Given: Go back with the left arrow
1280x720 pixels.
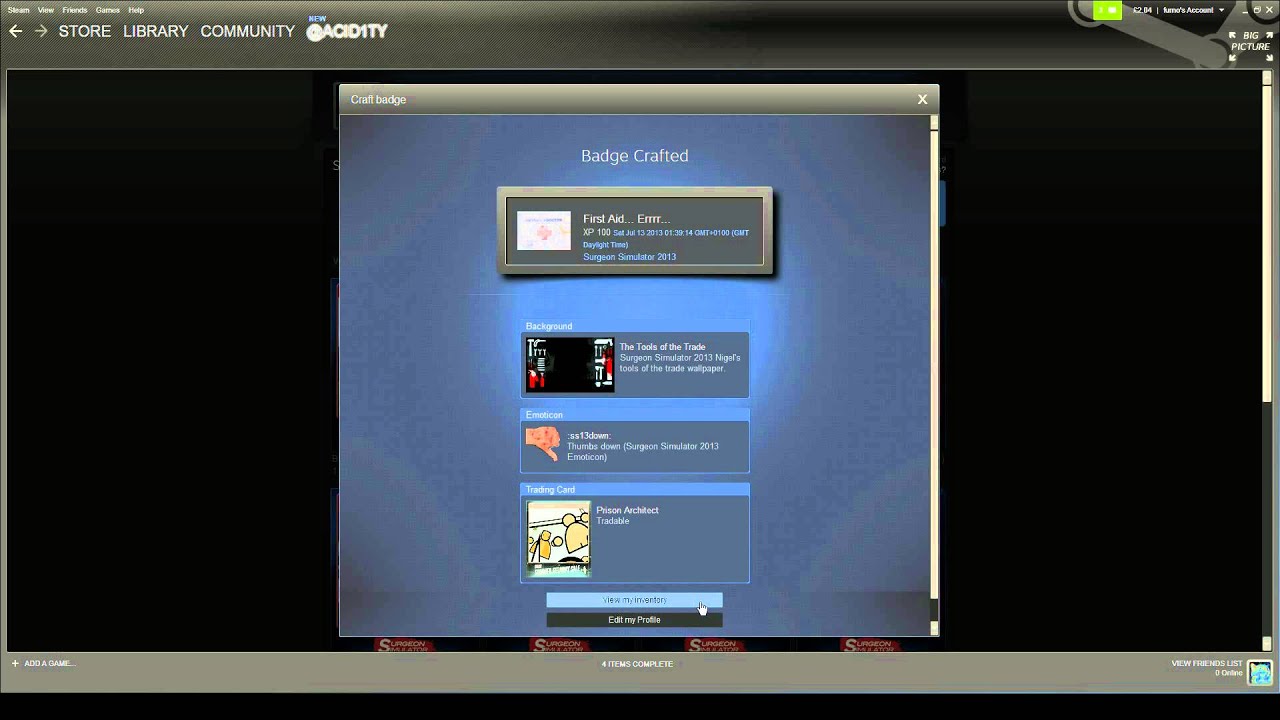Looking at the screenshot, I should [15, 31].
